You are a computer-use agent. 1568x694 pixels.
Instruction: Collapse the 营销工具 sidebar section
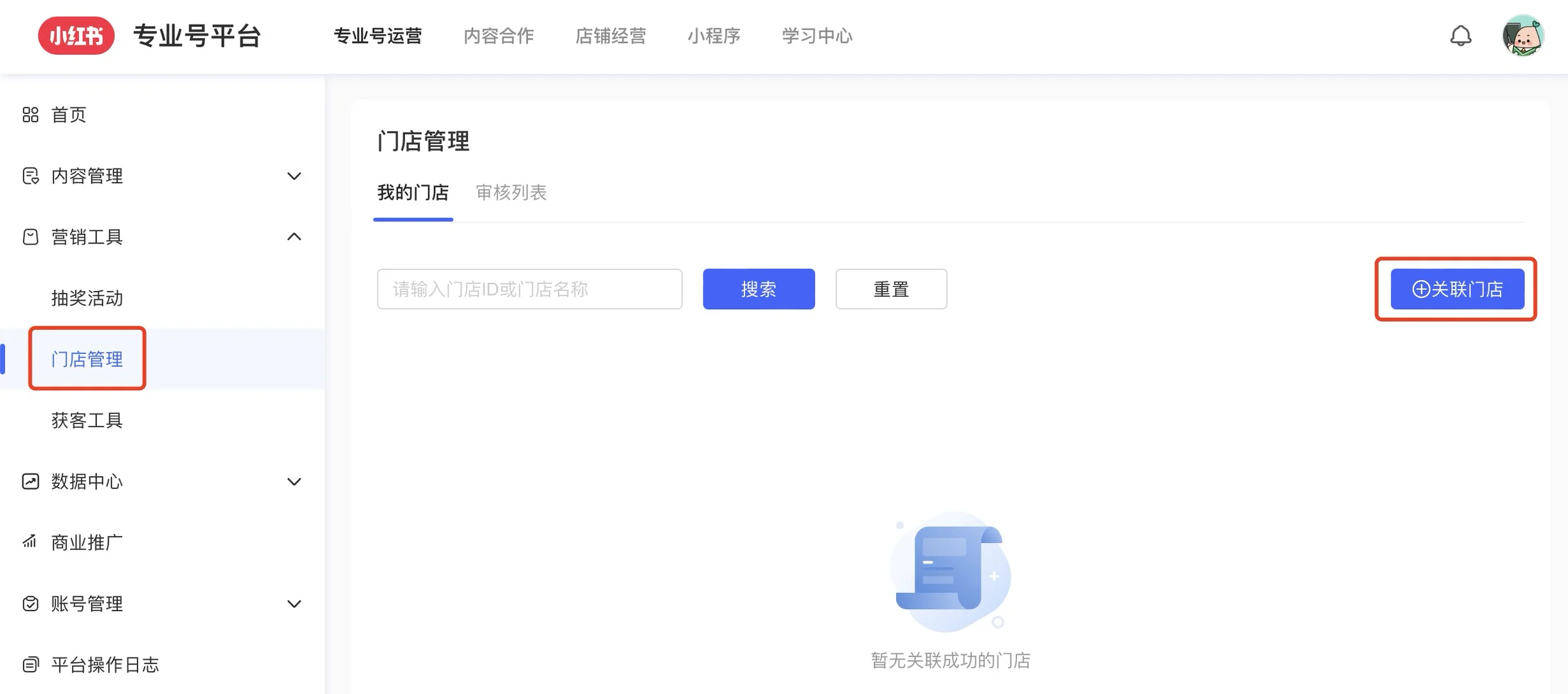tap(294, 236)
